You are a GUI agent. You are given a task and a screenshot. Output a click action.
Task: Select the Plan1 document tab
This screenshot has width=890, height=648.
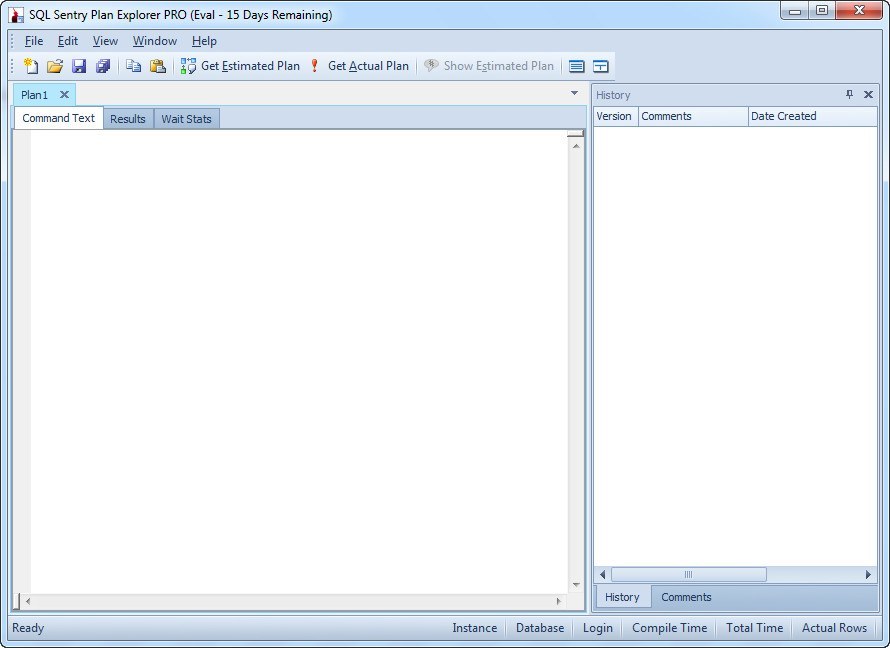point(35,95)
